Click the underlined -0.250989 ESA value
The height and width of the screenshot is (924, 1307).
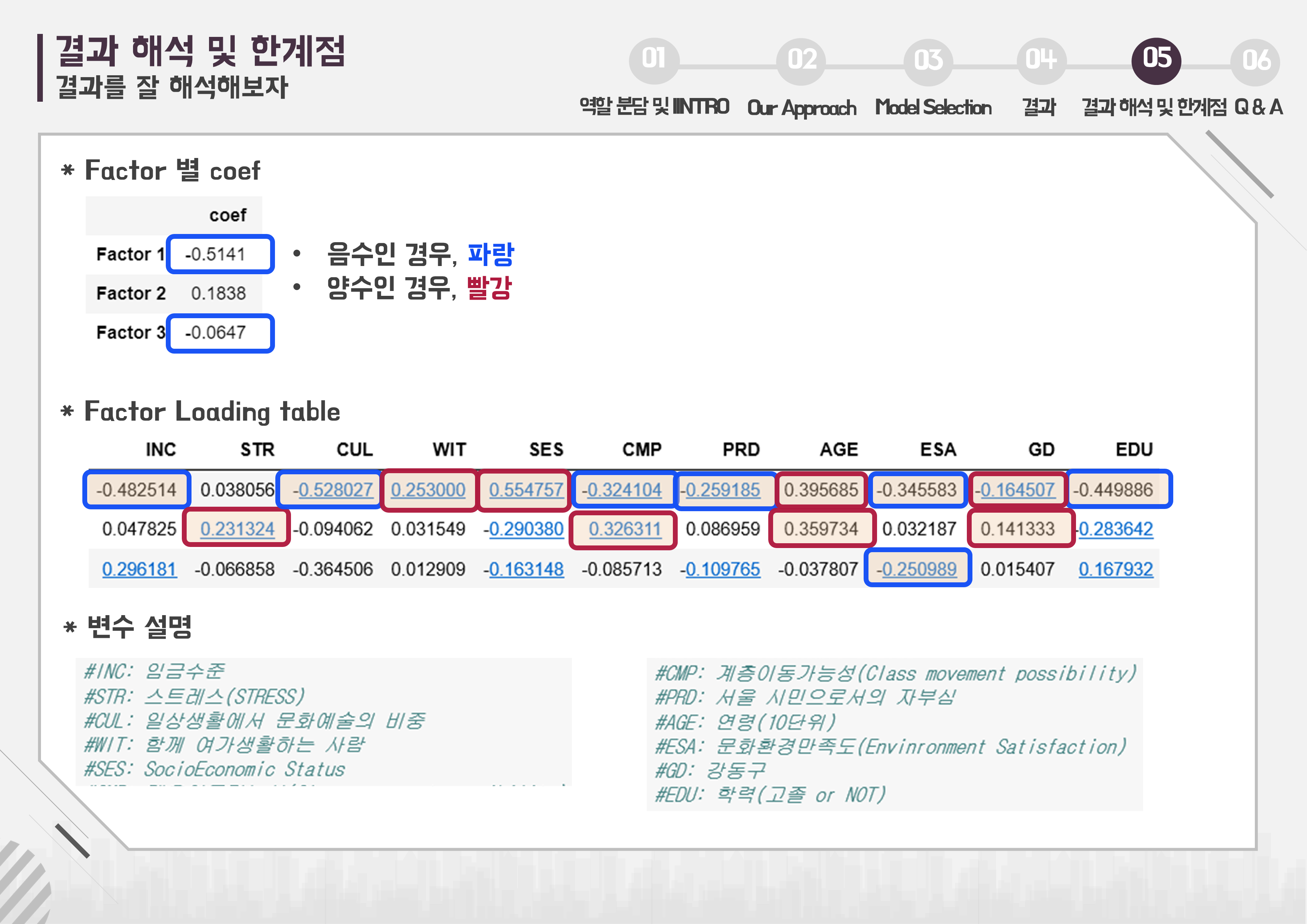coord(918,569)
